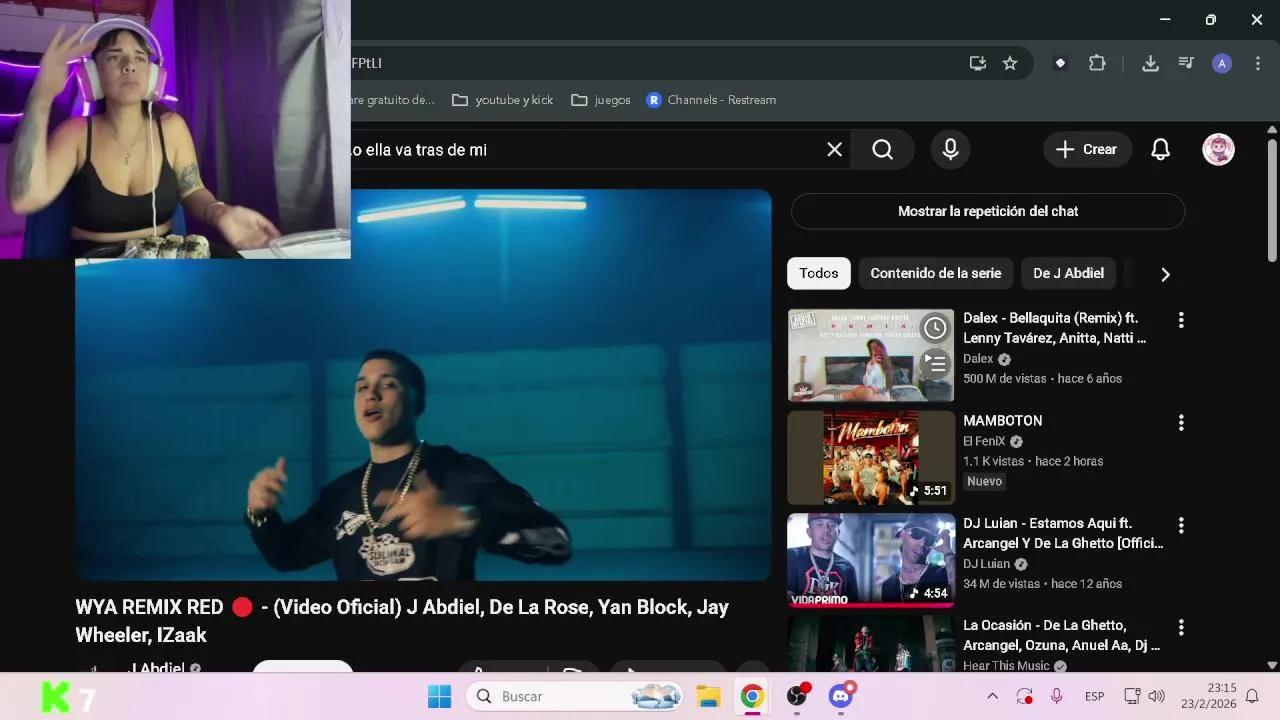Click the taskbar Buscar search box
The height and width of the screenshot is (720, 1280).
[577, 696]
